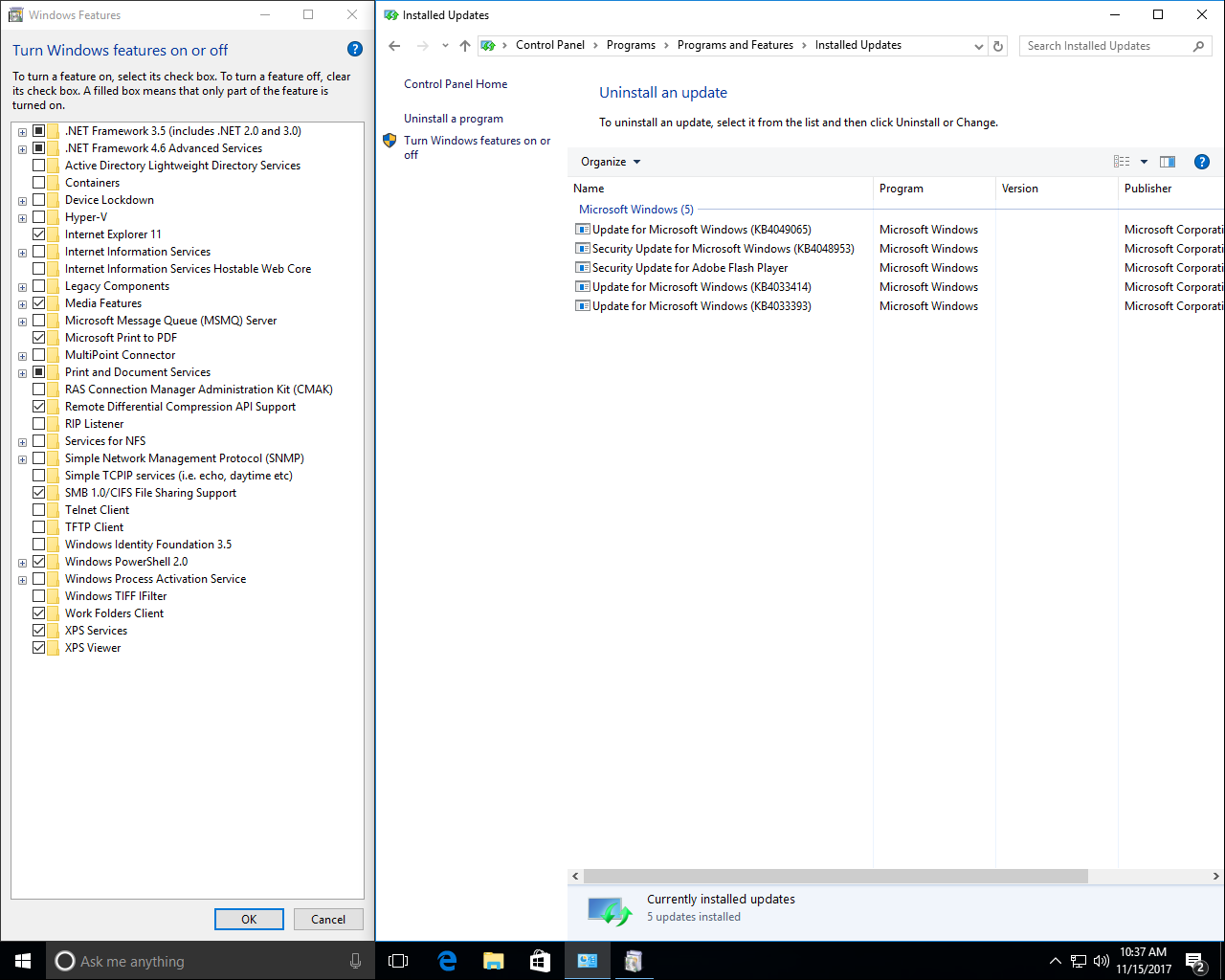
Task: Open Task View from the taskbar
Action: coord(398,961)
